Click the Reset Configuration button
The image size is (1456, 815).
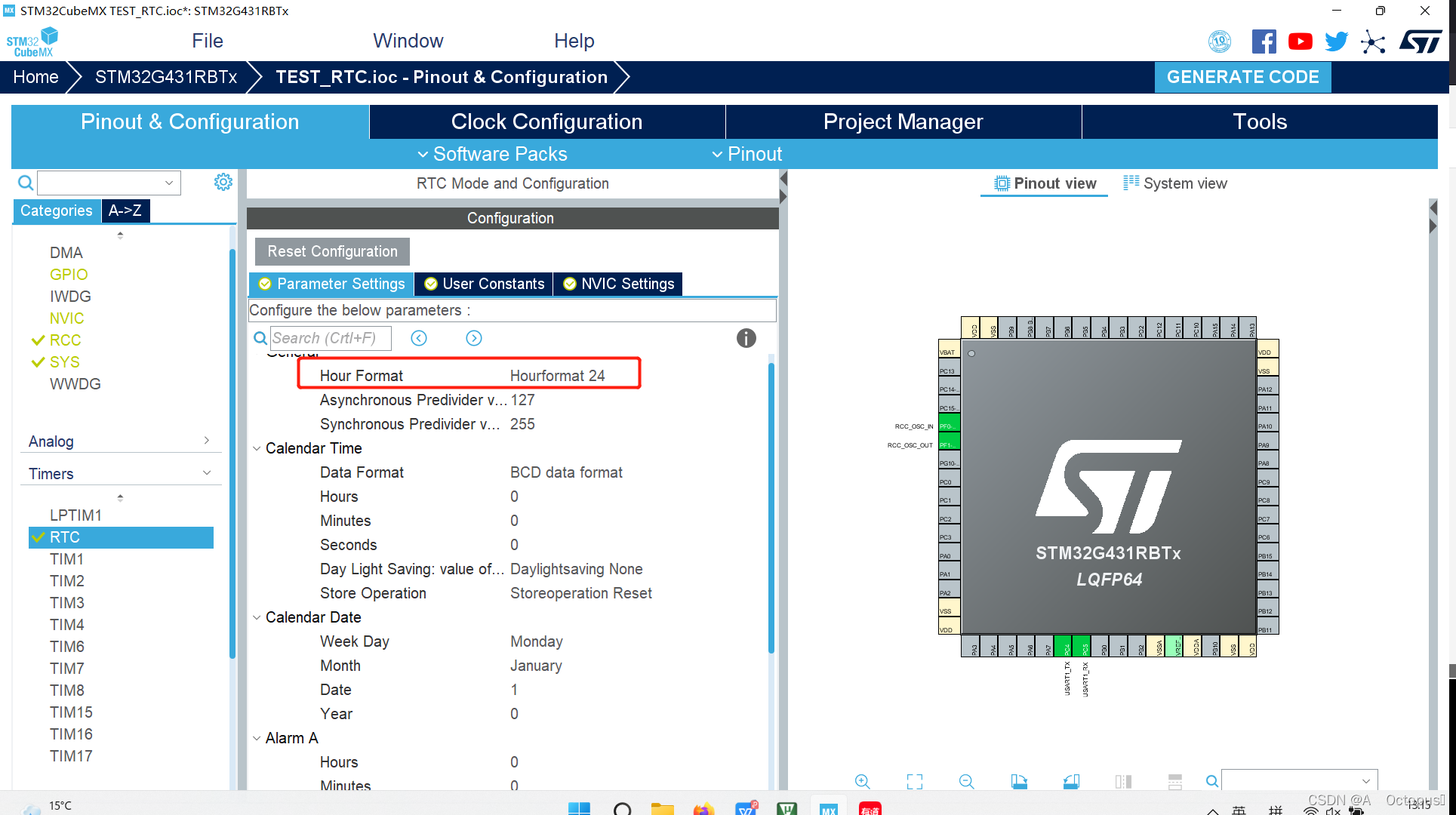point(334,251)
